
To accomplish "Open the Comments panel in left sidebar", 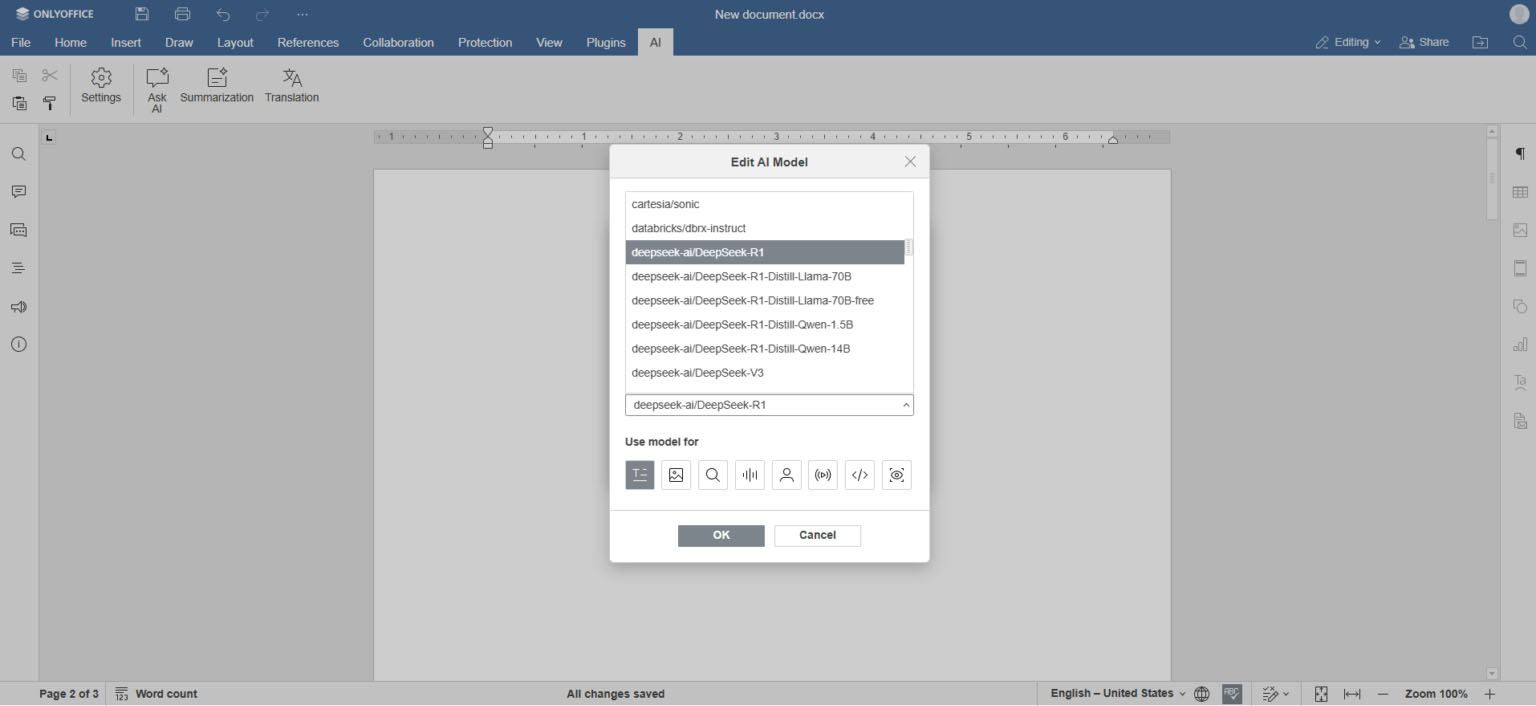I will (x=18, y=192).
